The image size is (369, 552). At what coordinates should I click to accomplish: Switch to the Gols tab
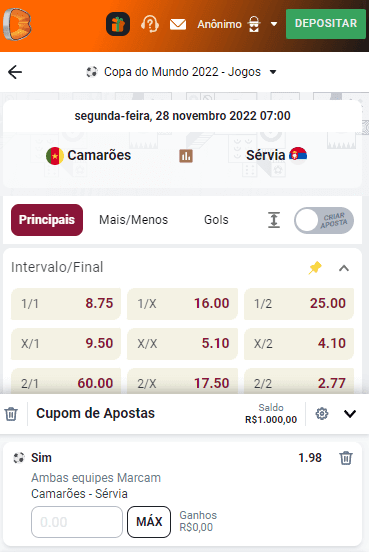(216, 220)
